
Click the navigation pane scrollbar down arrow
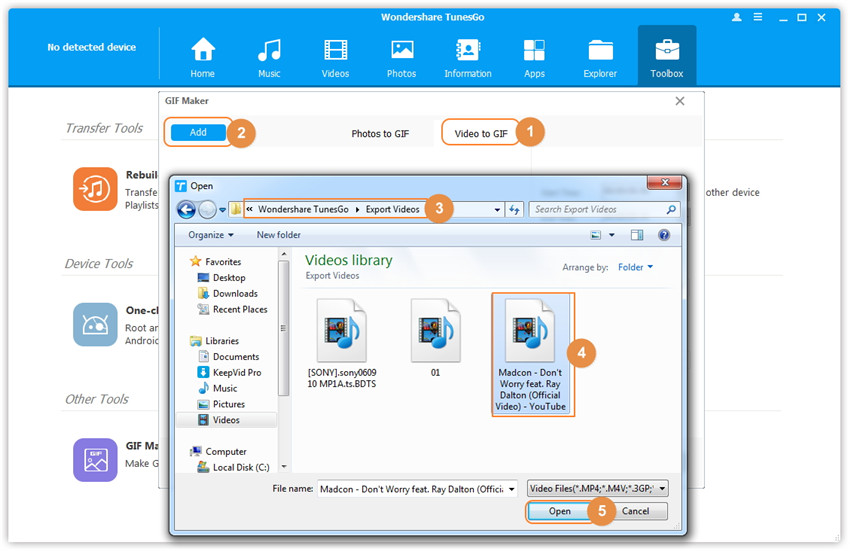[x=283, y=466]
